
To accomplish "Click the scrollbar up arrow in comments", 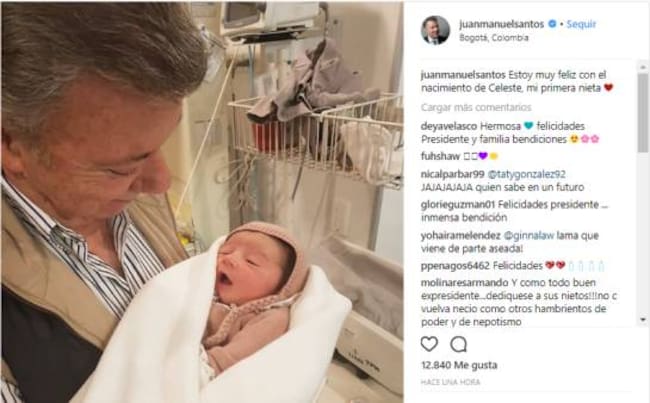I will click(643, 66).
